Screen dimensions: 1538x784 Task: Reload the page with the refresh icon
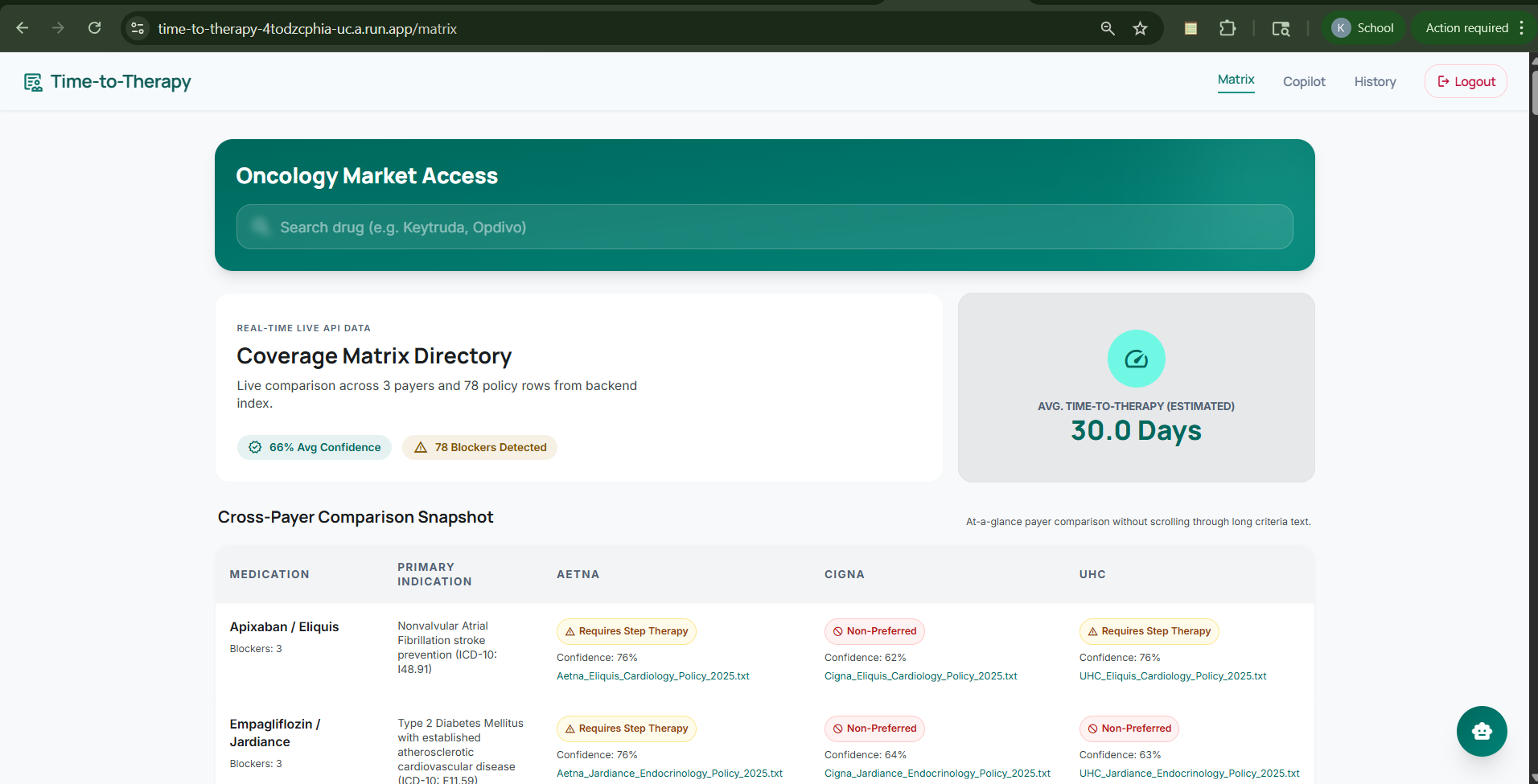pos(94,28)
